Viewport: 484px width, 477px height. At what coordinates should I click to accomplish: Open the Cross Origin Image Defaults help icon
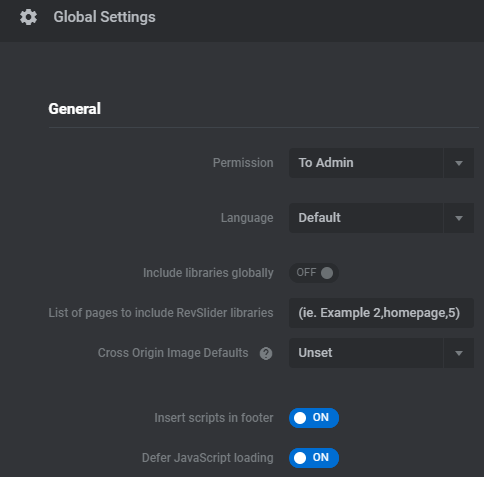[266, 353]
